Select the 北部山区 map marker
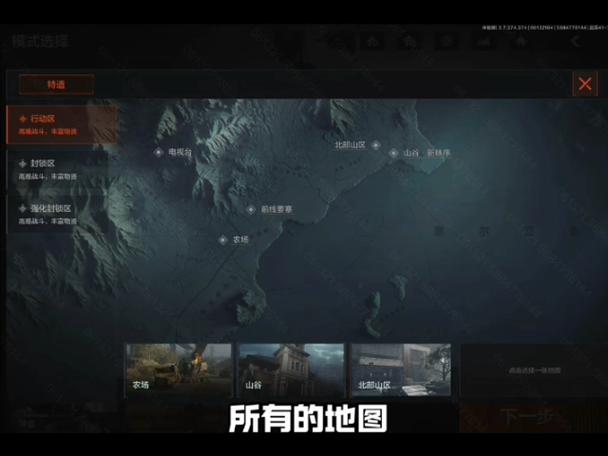Screen dimensions: 608x456 click(375, 145)
